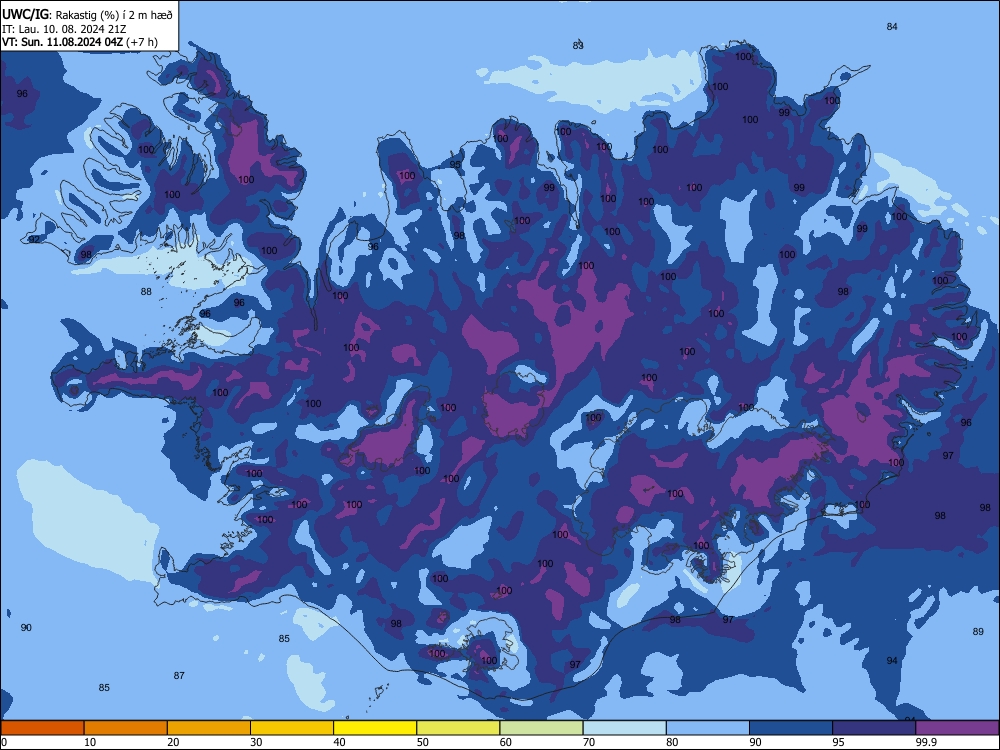Click the 10–20 orange legend swatch
The image size is (1000, 750).
pyautogui.click(x=126, y=728)
